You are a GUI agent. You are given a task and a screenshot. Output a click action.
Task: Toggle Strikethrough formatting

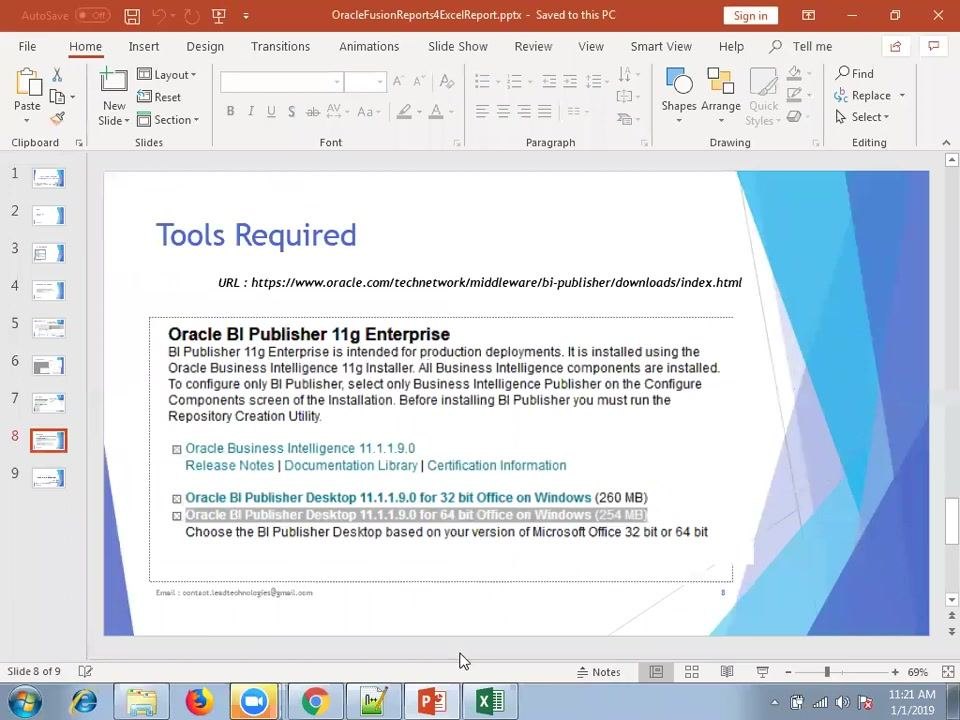[312, 111]
